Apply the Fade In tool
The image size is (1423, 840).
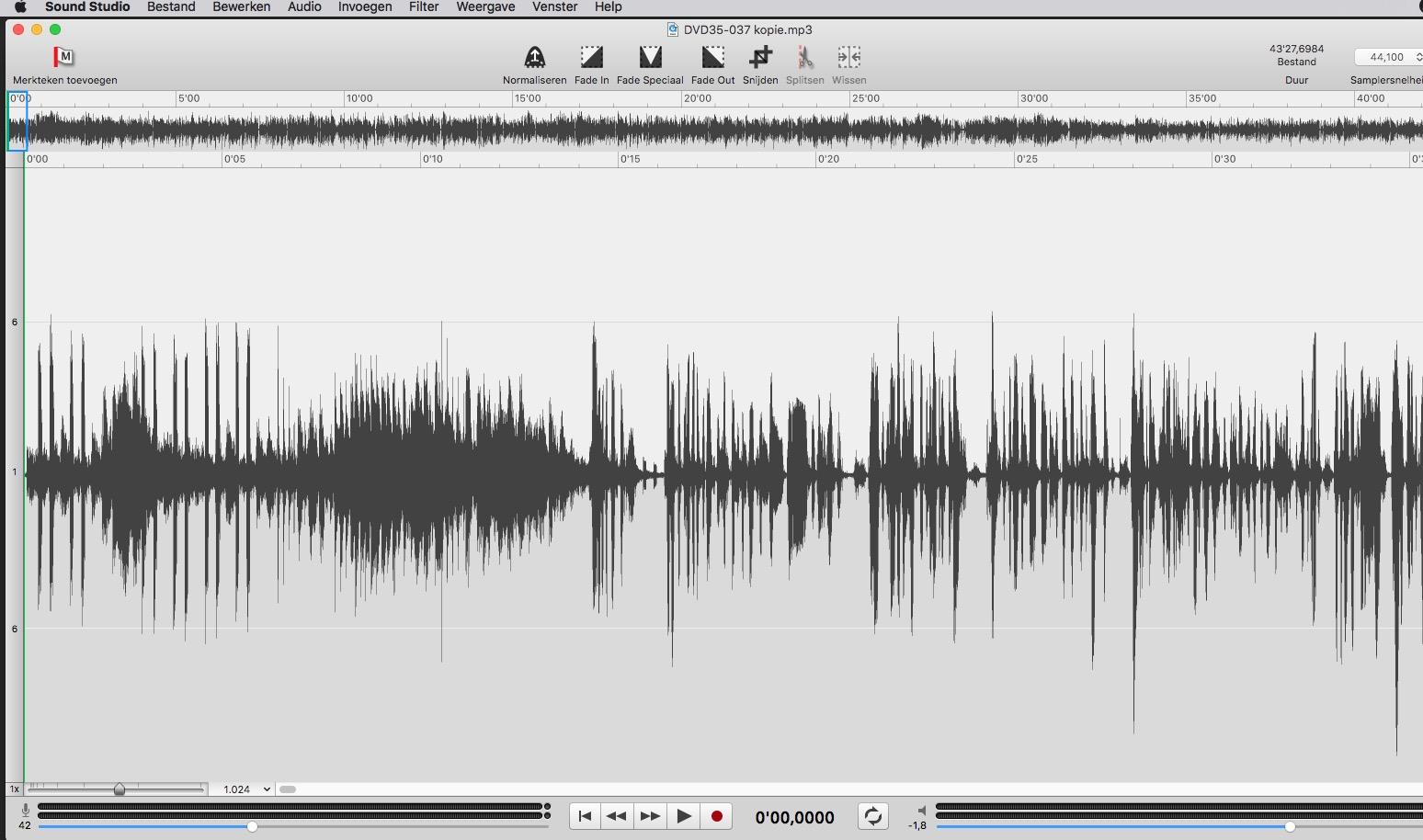[591, 57]
